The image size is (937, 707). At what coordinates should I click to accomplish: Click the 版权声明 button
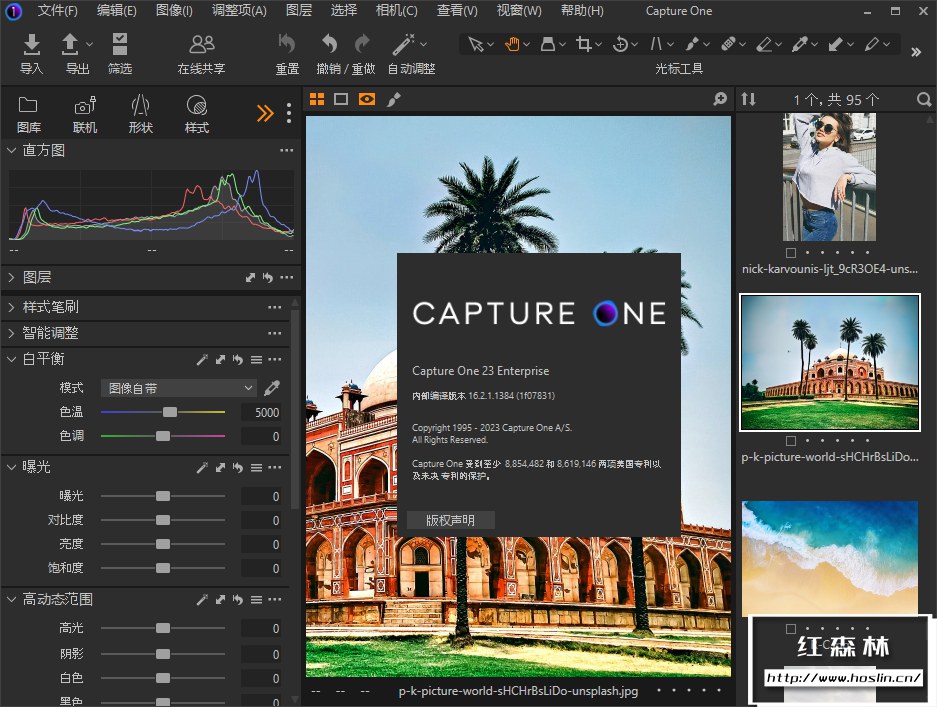(x=450, y=520)
